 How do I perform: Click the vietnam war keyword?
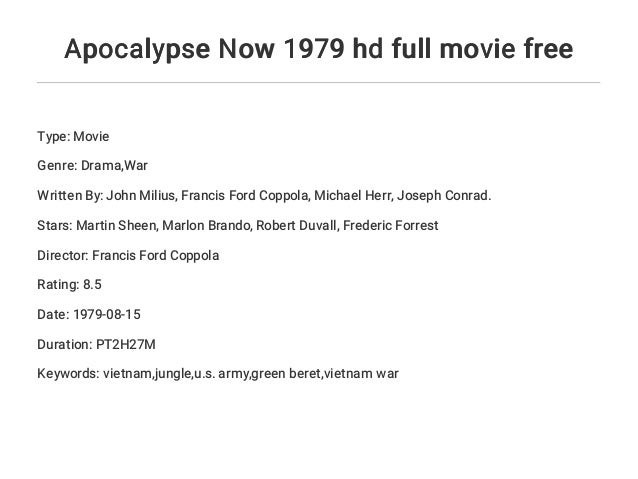[x=361, y=374]
